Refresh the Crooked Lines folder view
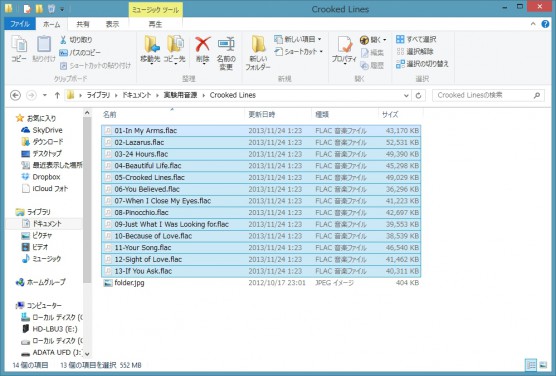The width and height of the screenshot is (556, 376). click(x=418, y=95)
